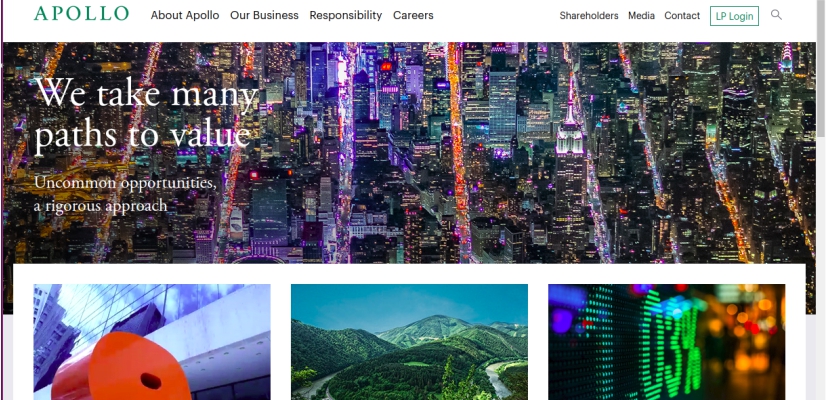This screenshot has height=400, width=826.
Task: Open the Shareholders link
Action: coord(589,16)
